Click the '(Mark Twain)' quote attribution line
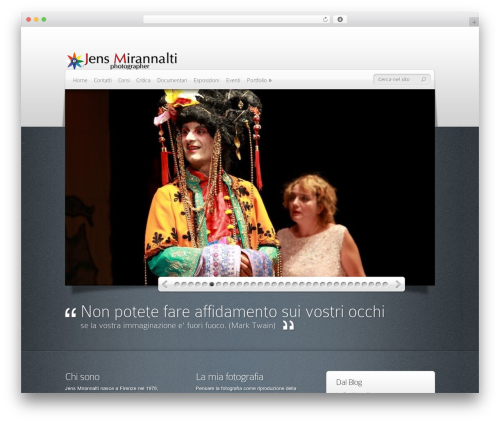 coord(252,325)
